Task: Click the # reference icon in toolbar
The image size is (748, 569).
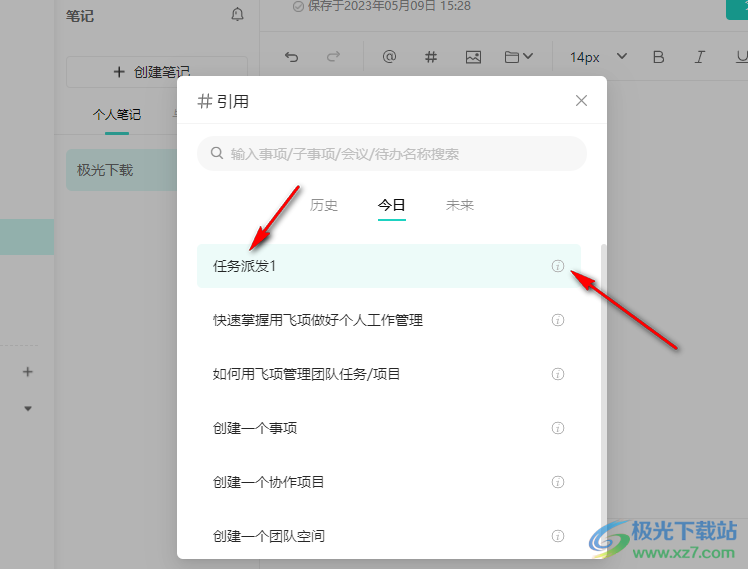Action: pyautogui.click(x=431, y=57)
